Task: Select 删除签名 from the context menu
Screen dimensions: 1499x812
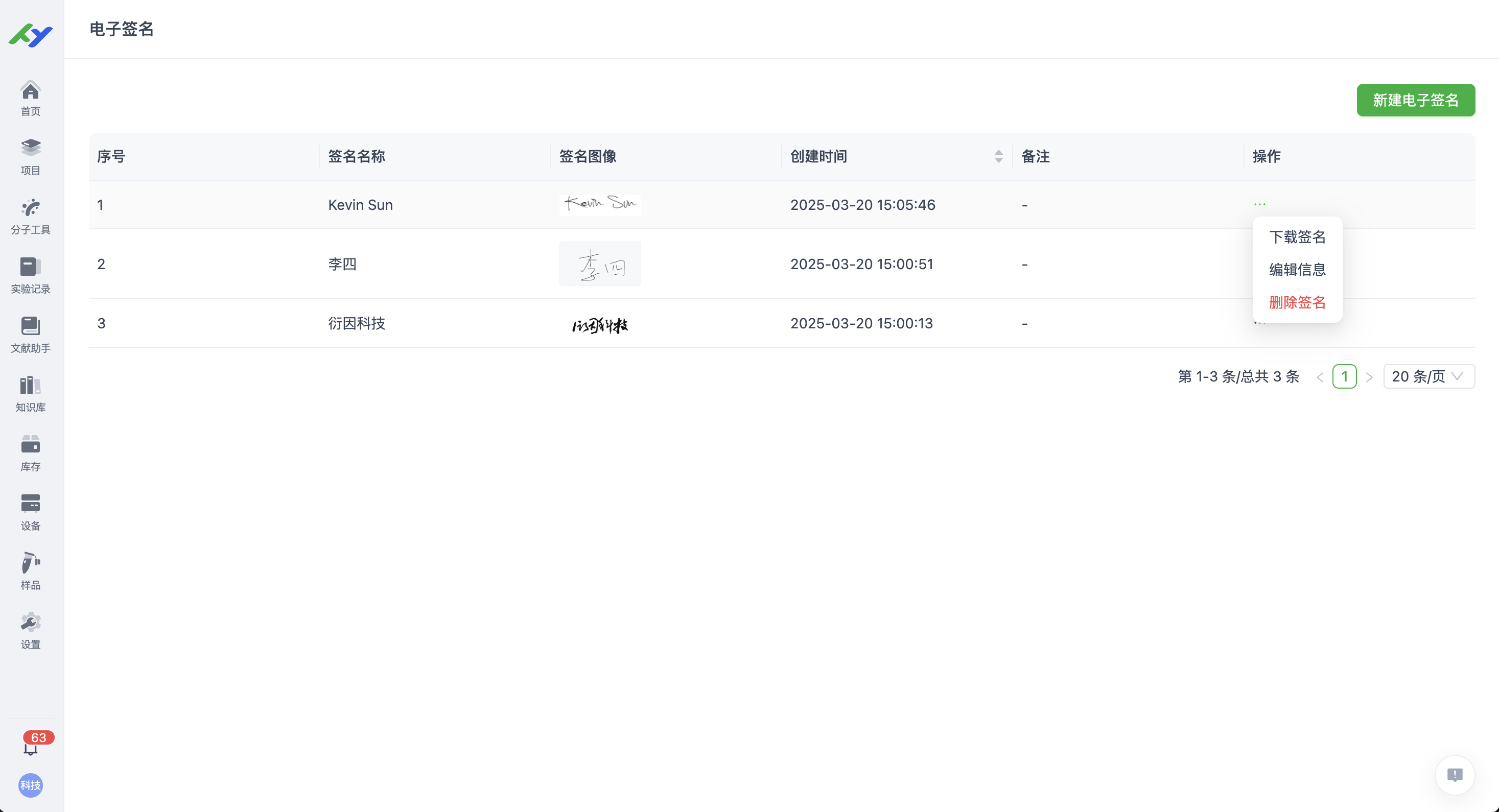Action: 1297,303
